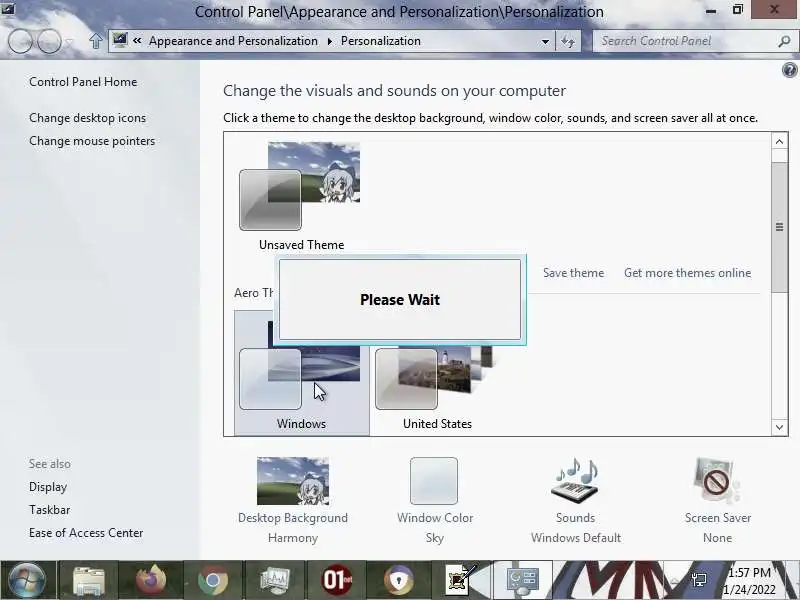Open Screen Saver icon
This screenshot has height=600, width=800.
pos(717,481)
